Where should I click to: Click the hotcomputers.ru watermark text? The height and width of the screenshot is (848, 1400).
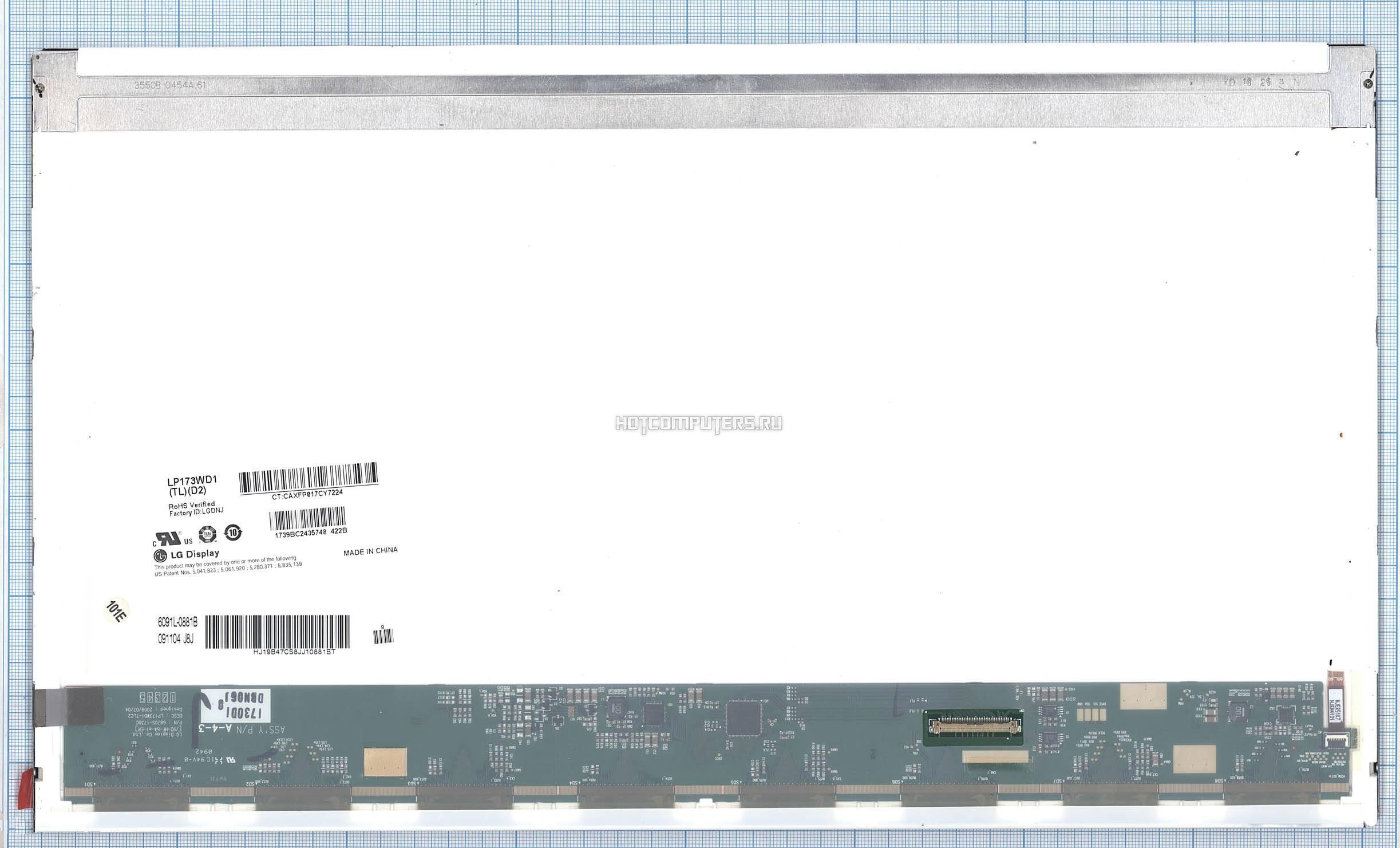point(699,423)
